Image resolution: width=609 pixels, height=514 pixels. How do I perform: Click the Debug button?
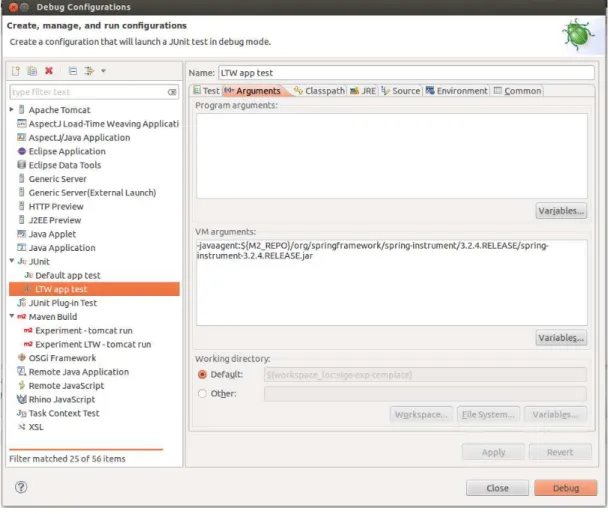(x=566, y=488)
